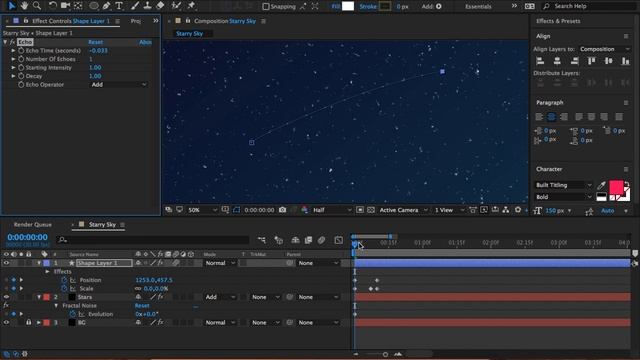Toggle Position stopwatch on Shape Layer 1
Image resolution: width=640 pixels, height=360 pixels.
tap(64, 280)
